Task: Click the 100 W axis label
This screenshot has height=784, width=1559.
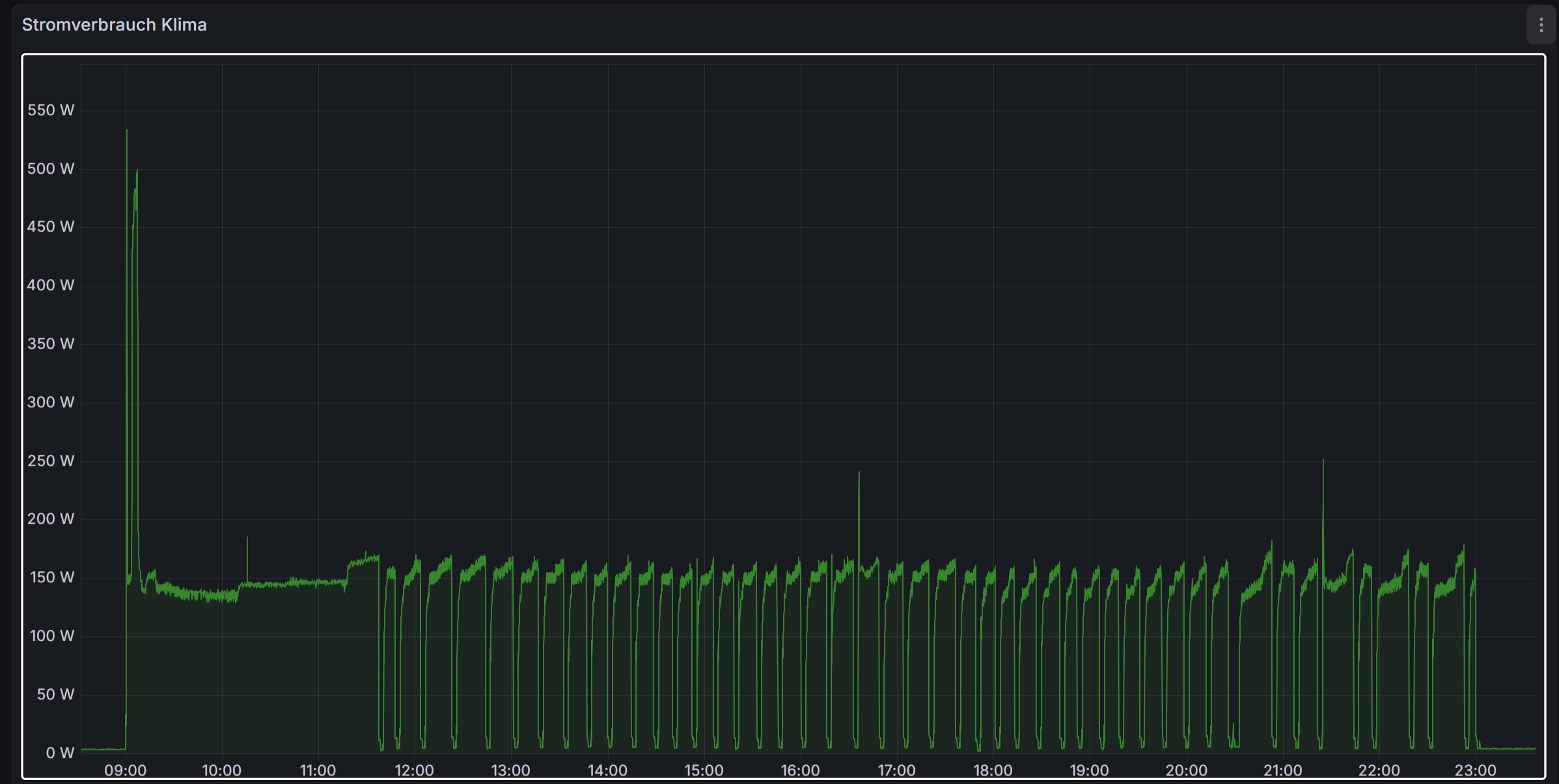Action: (x=52, y=636)
